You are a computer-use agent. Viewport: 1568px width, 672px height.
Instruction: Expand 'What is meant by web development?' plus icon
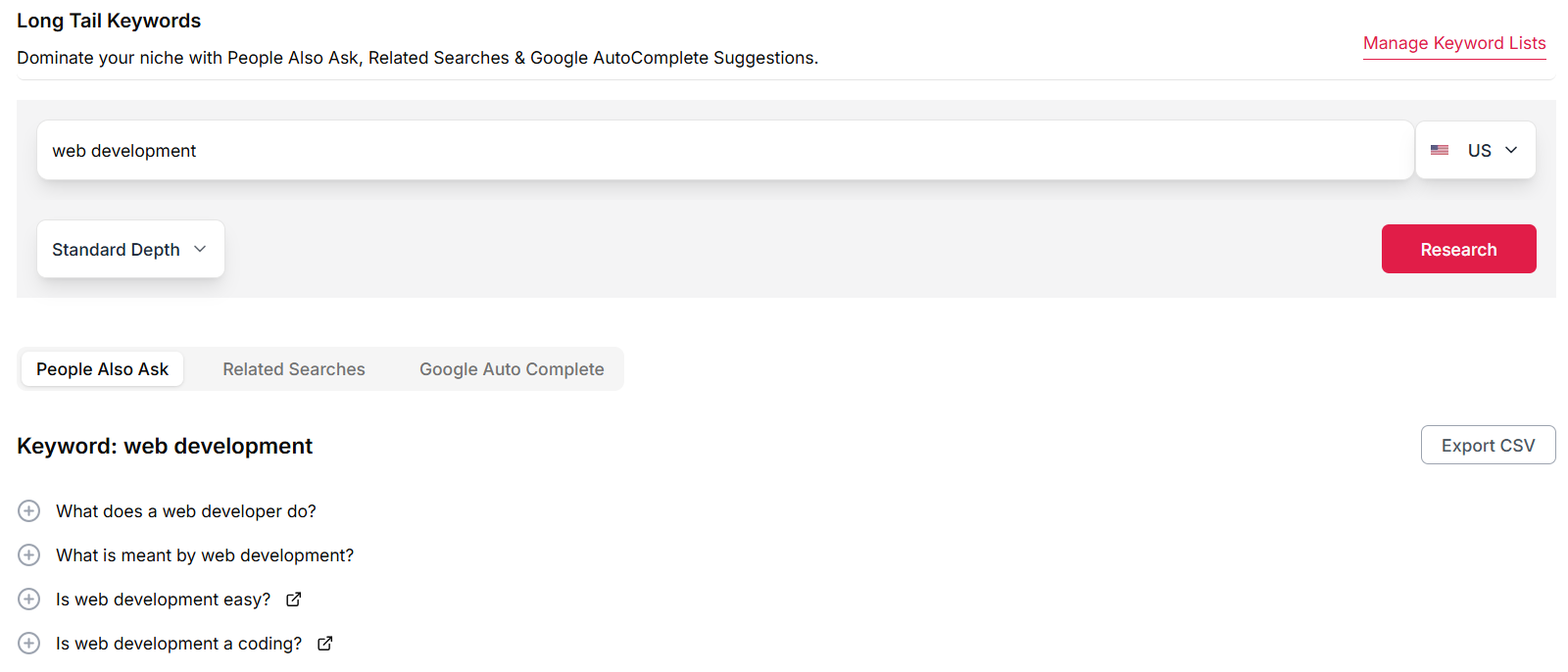pyautogui.click(x=29, y=555)
